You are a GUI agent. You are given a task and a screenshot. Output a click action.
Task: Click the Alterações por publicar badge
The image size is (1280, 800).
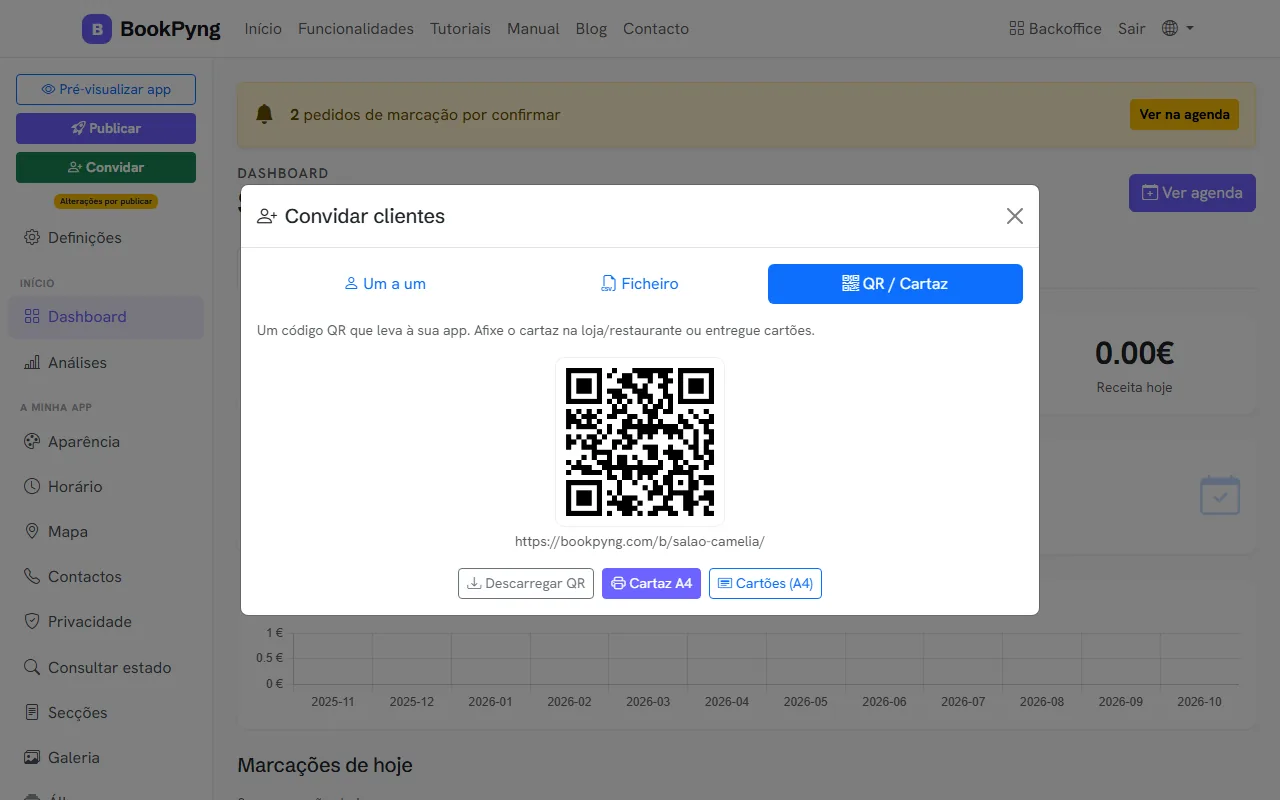106,201
